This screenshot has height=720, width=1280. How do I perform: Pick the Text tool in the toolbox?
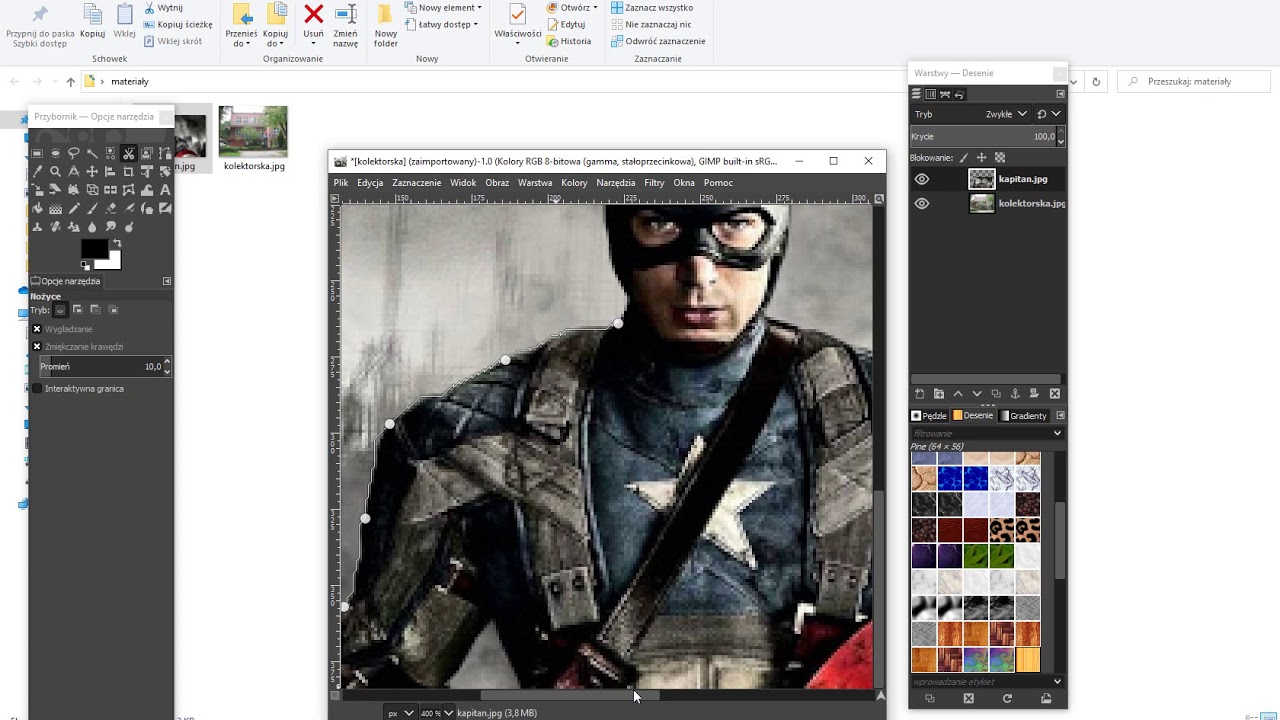tap(165, 190)
